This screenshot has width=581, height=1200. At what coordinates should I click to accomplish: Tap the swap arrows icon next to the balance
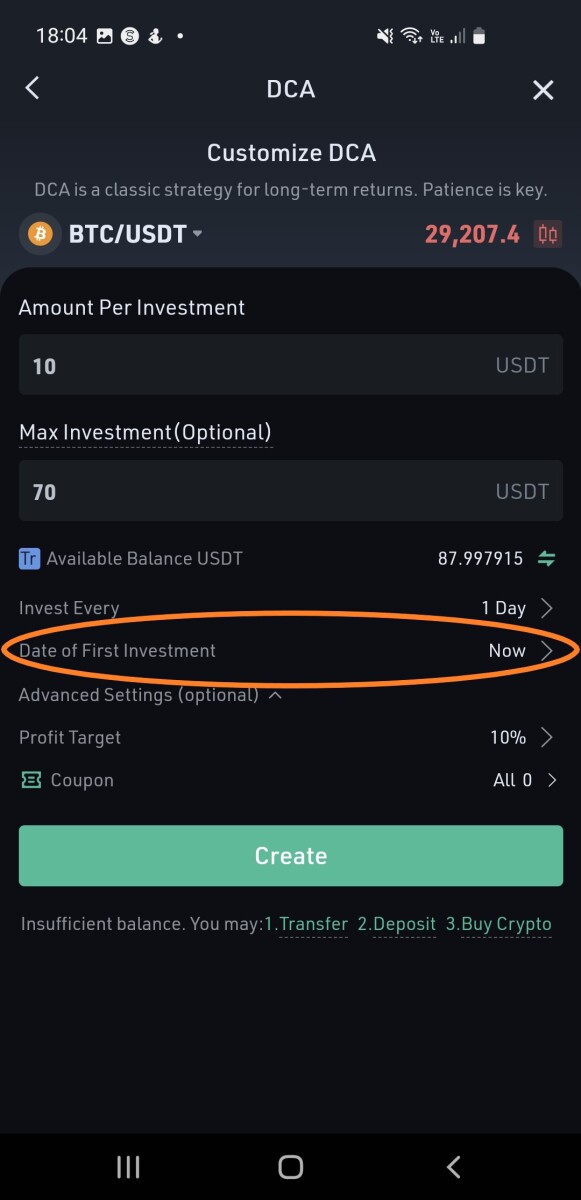[x=547, y=559]
